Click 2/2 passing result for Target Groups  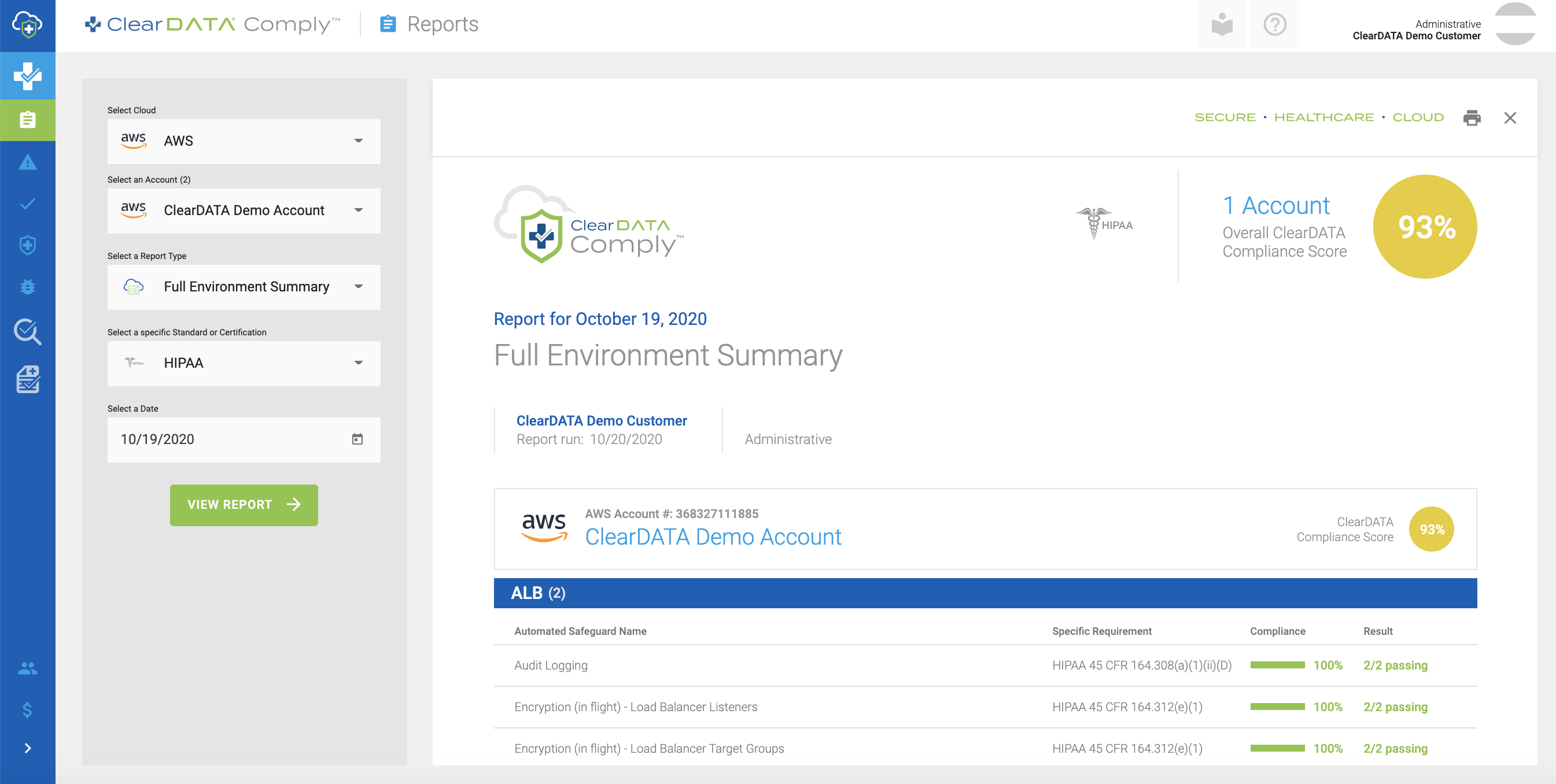tap(1395, 748)
